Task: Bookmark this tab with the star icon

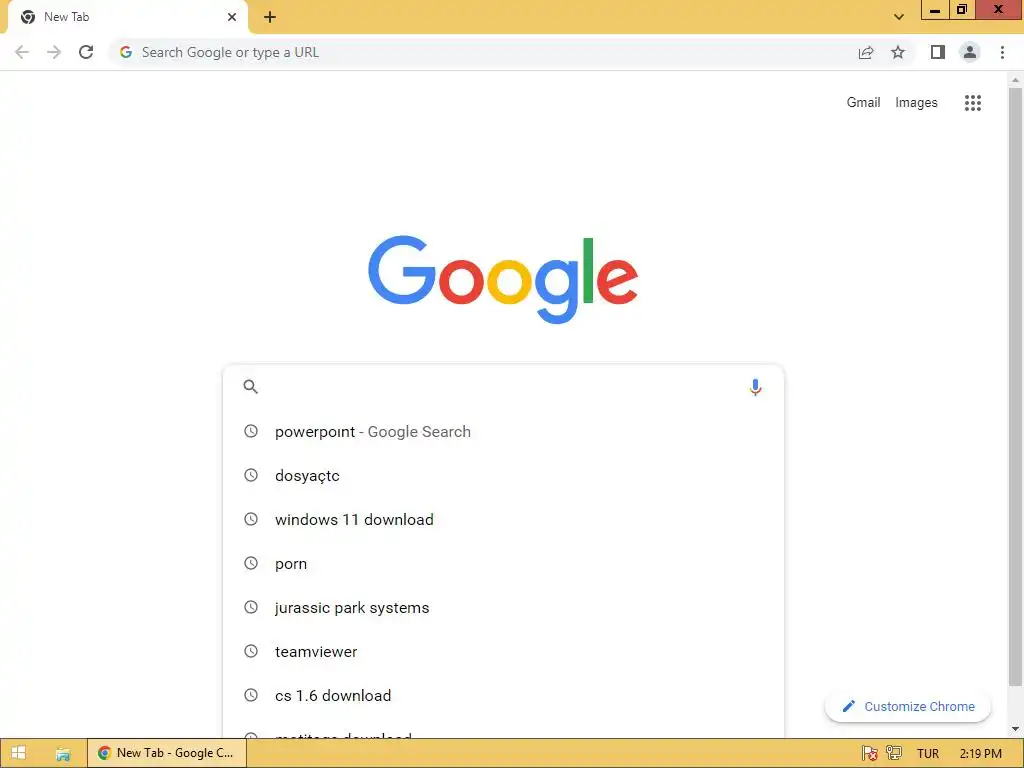Action: click(898, 52)
